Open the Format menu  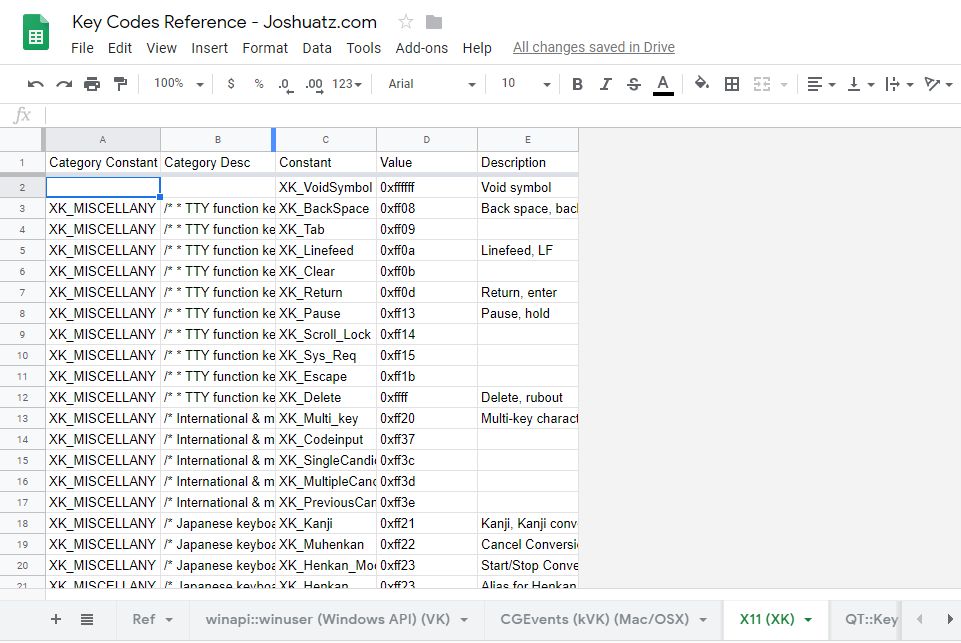(x=265, y=48)
